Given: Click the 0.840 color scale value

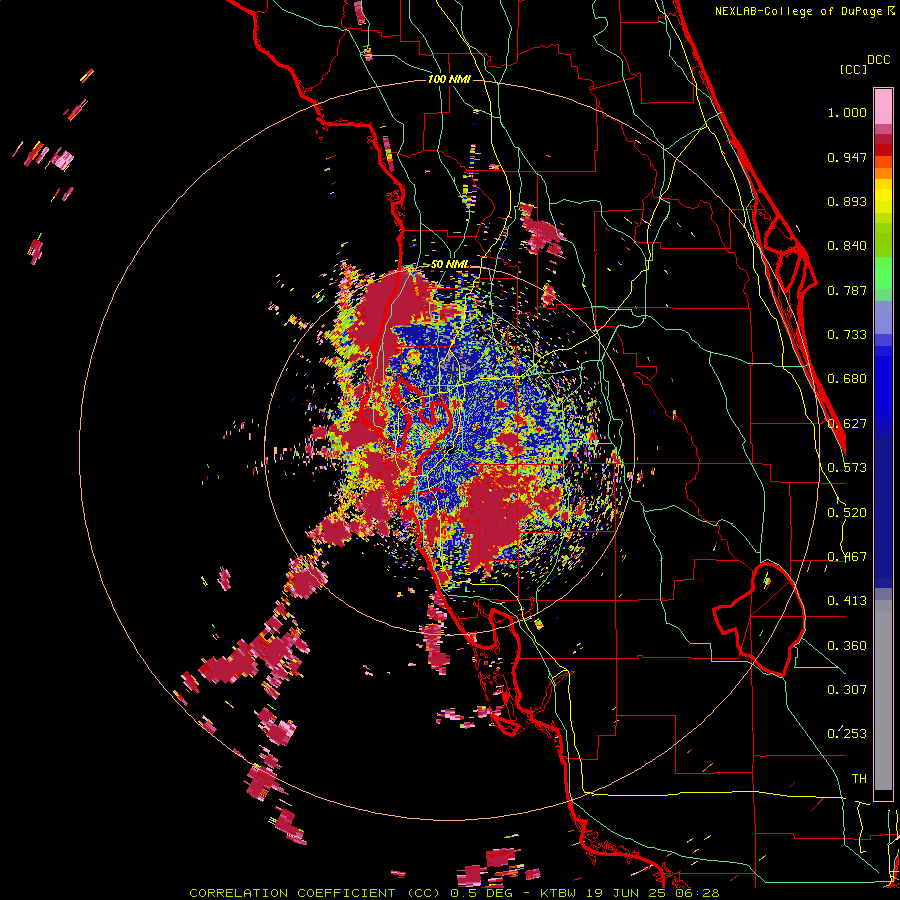Looking at the screenshot, I should [847, 246].
